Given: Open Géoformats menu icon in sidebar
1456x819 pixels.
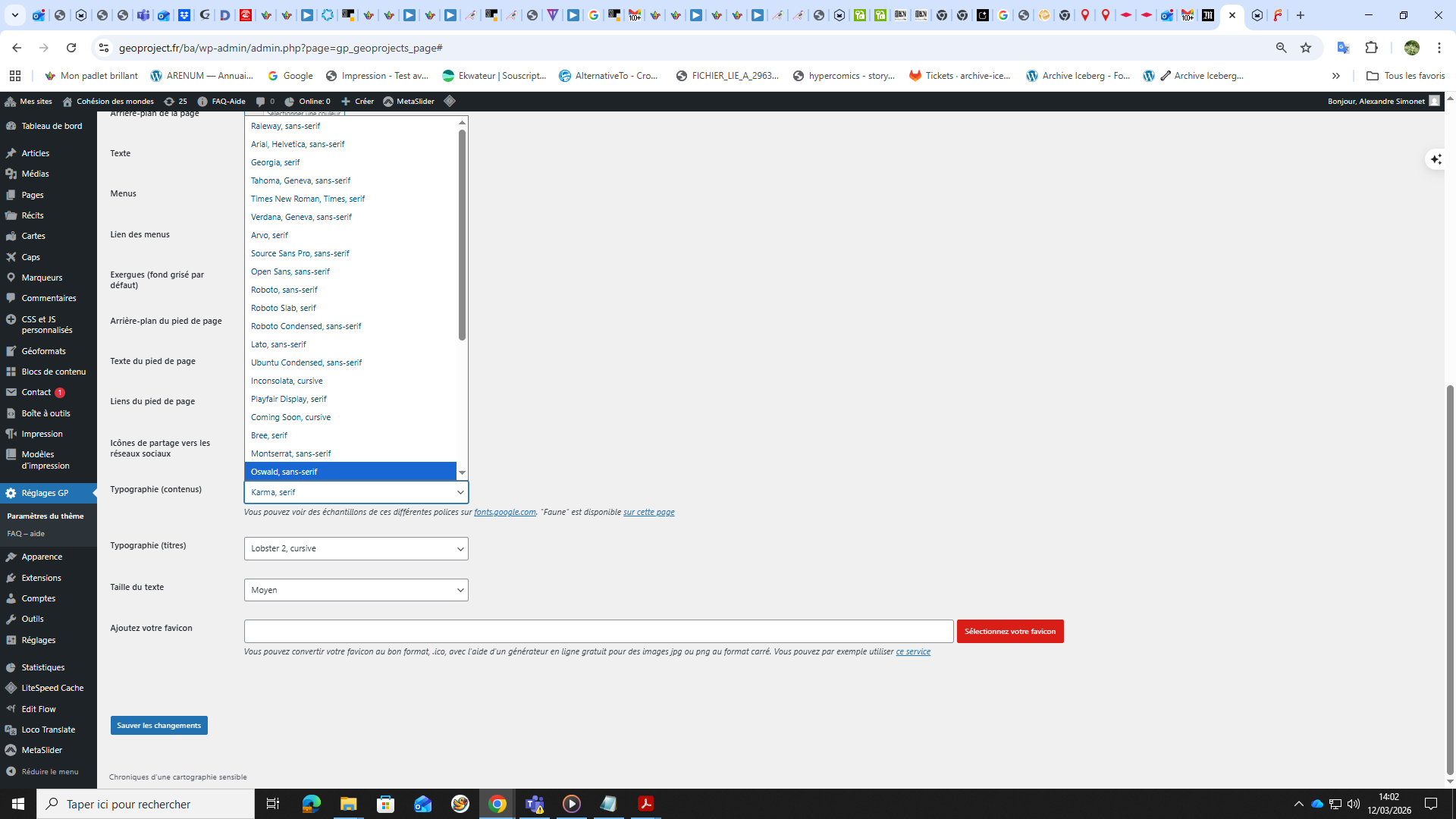Looking at the screenshot, I should 11,351.
